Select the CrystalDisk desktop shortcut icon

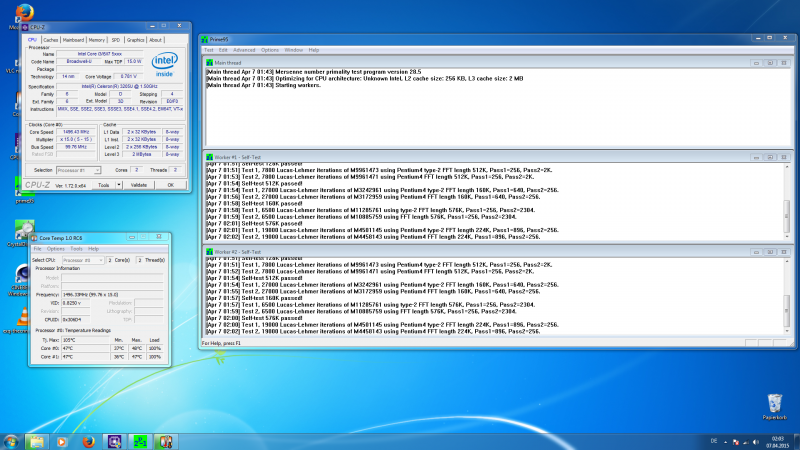click(23, 230)
